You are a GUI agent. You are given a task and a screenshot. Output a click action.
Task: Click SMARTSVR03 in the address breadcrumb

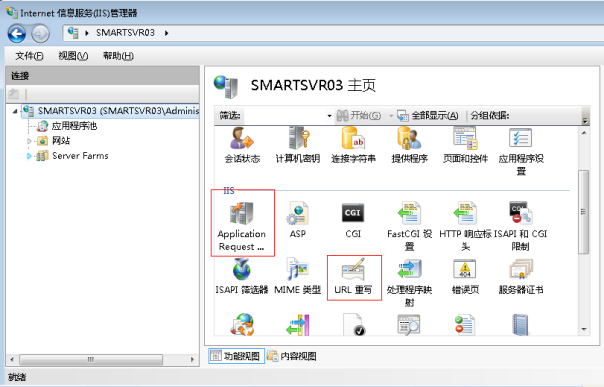(125, 33)
